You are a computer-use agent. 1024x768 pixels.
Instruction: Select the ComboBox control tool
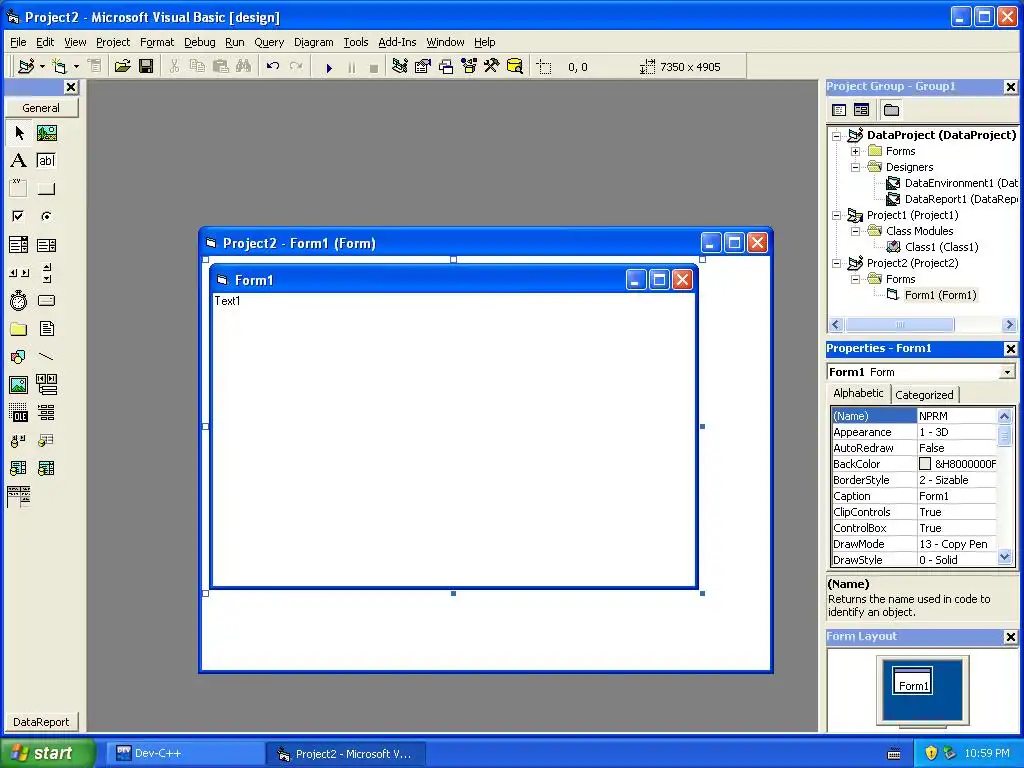(19, 245)
